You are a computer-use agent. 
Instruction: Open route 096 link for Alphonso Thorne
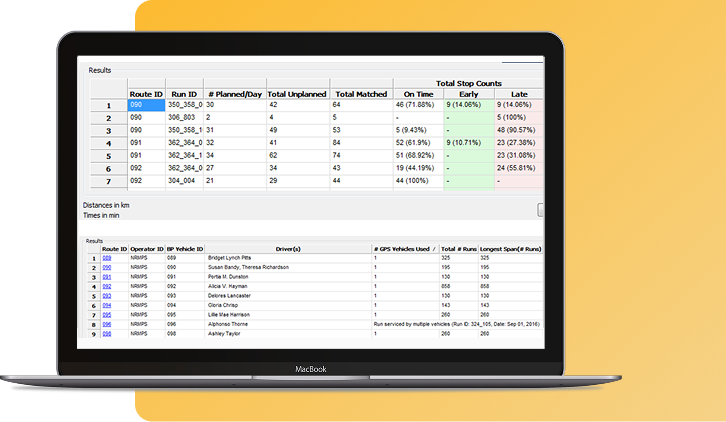point(107,324)
